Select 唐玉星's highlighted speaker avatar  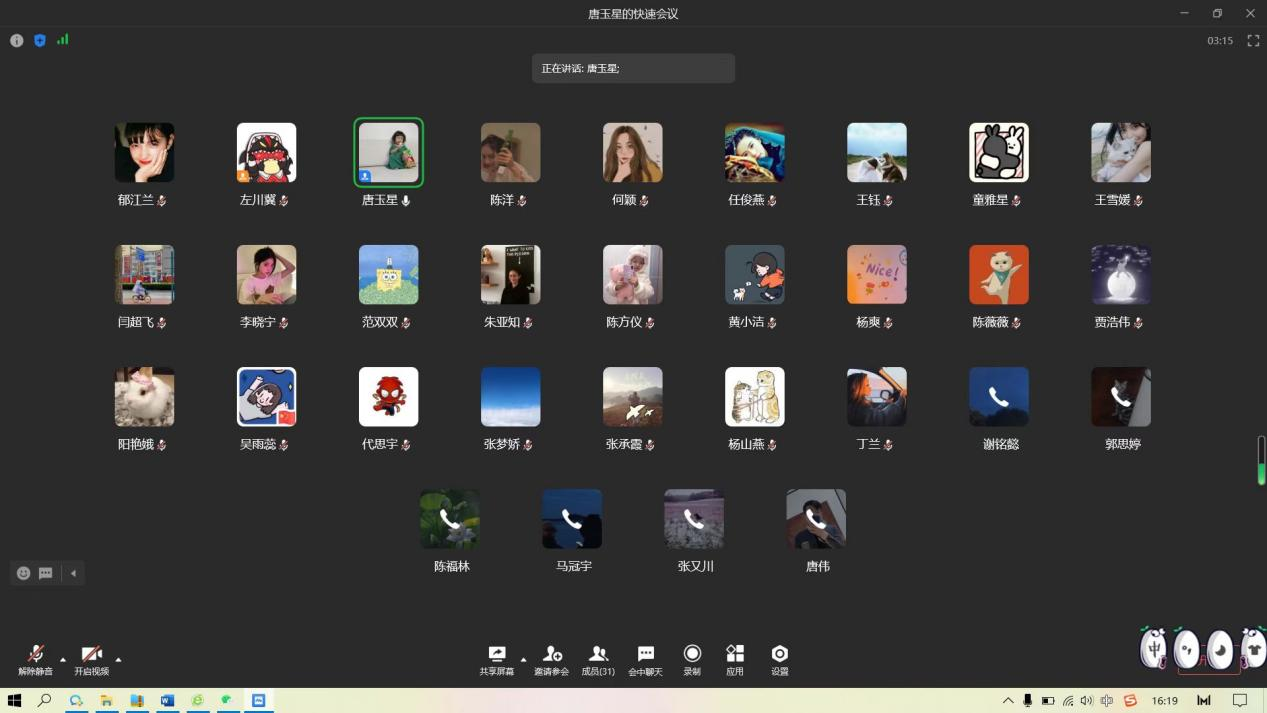point(388,152)
